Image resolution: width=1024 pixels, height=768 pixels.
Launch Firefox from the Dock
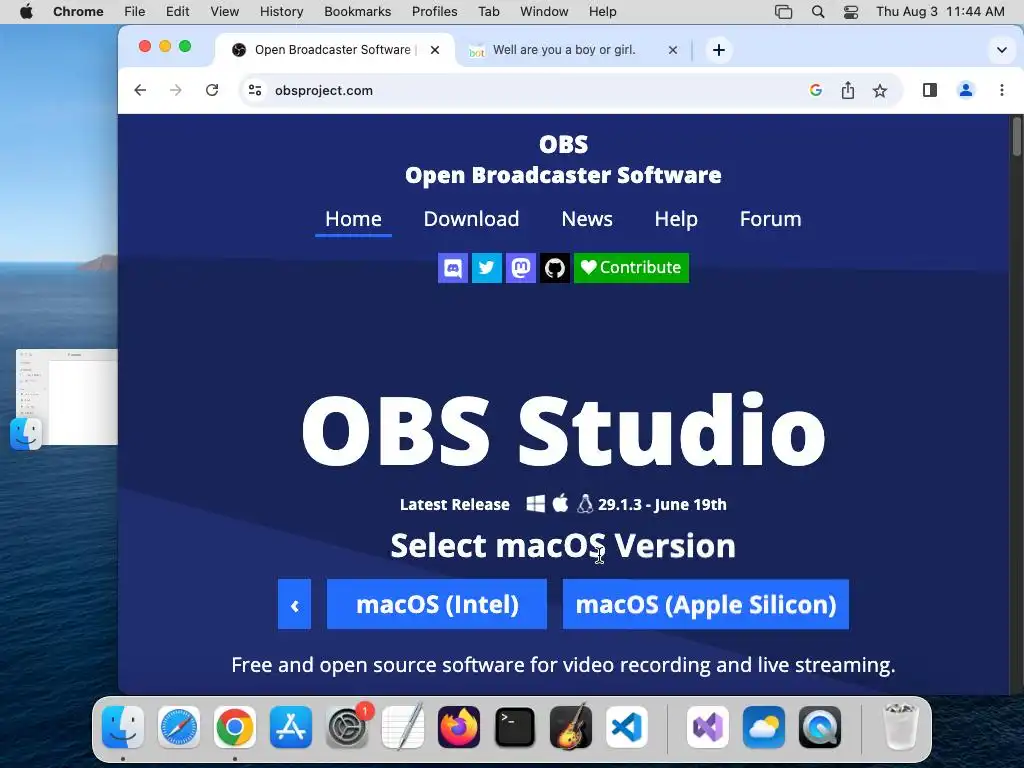[x=458, y=726]
